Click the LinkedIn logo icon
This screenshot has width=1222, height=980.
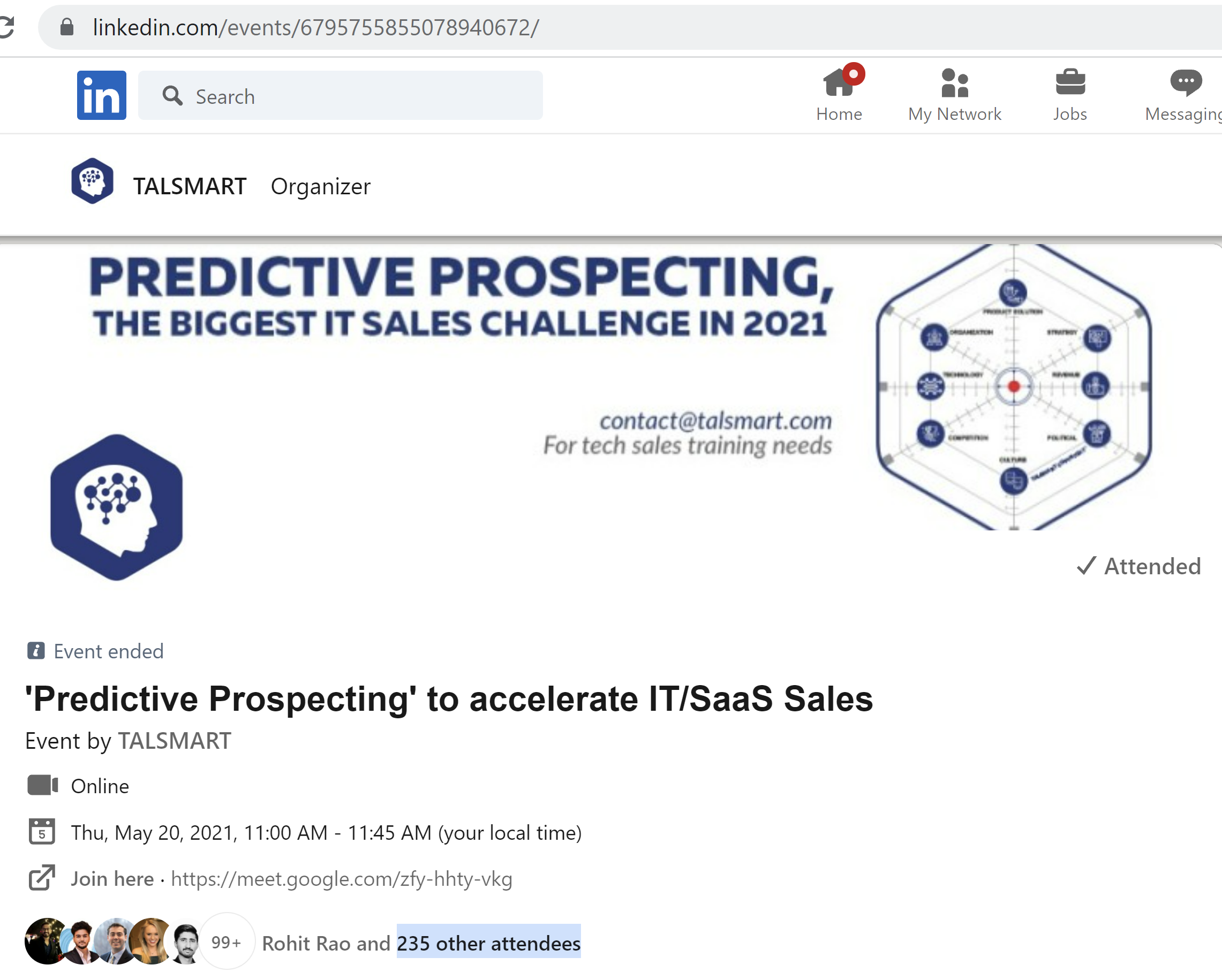pos(101,95)
